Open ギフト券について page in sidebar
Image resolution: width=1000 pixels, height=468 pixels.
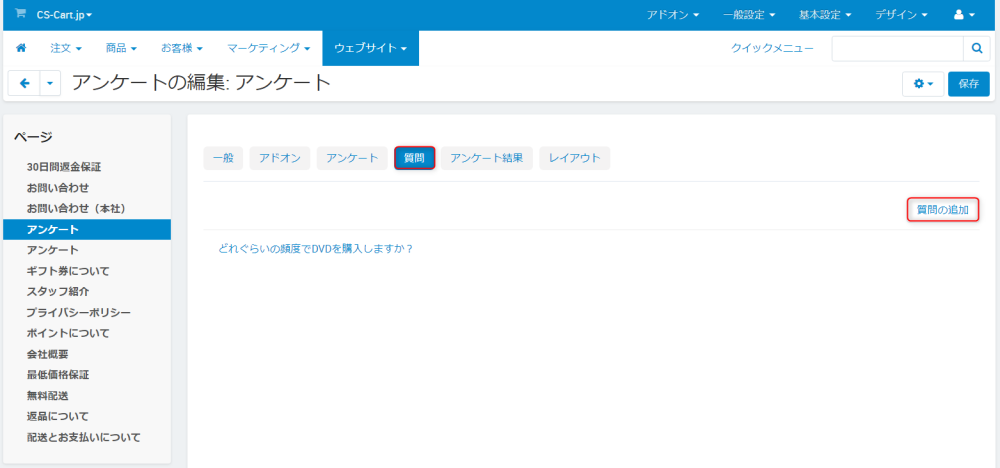(68, 271)
